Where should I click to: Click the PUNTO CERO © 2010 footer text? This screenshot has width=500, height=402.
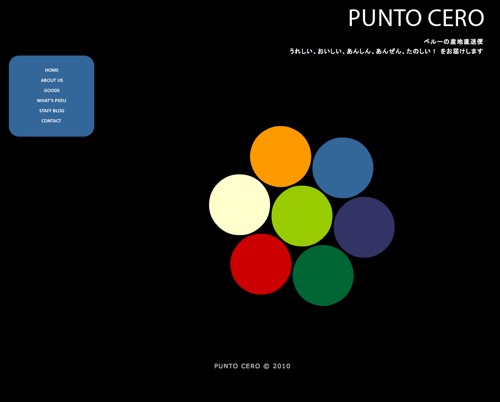pos(252,366)
